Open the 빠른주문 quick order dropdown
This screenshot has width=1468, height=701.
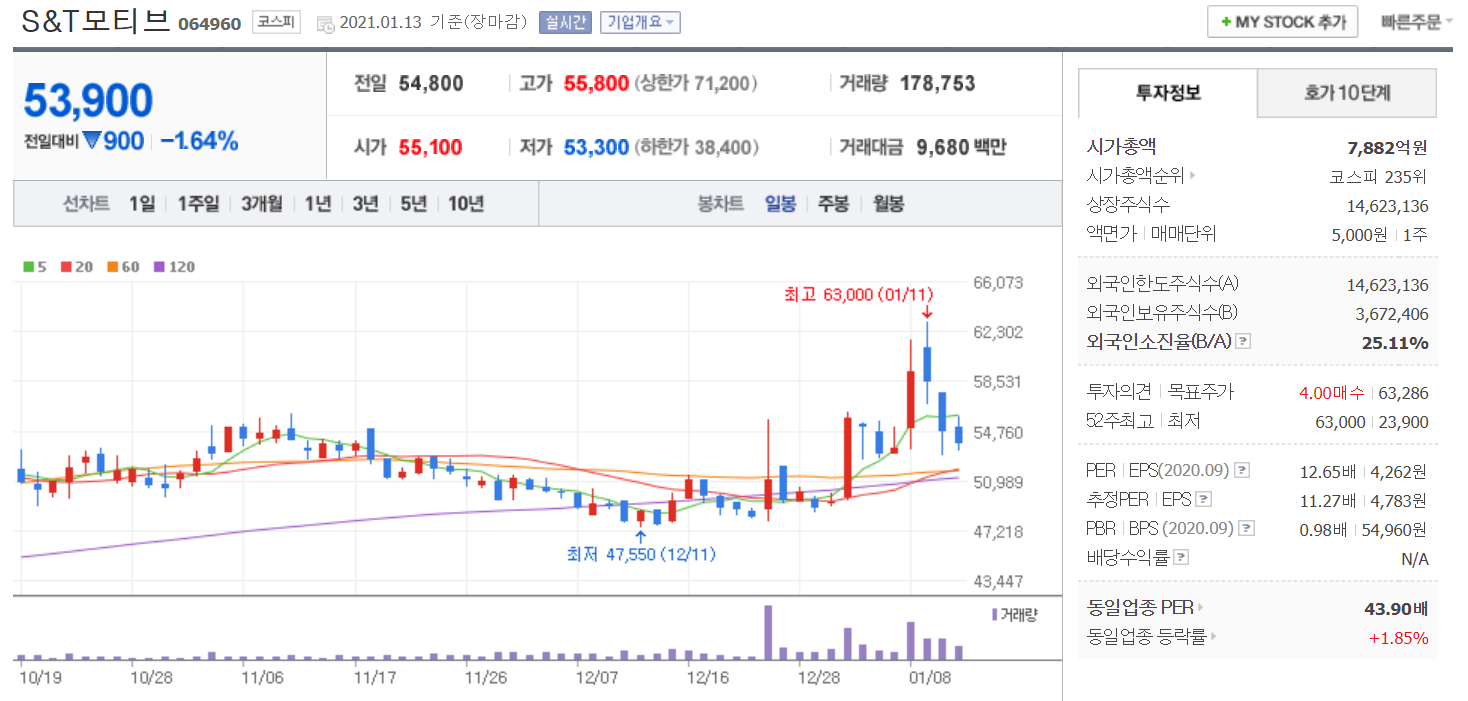point(1416,21)
